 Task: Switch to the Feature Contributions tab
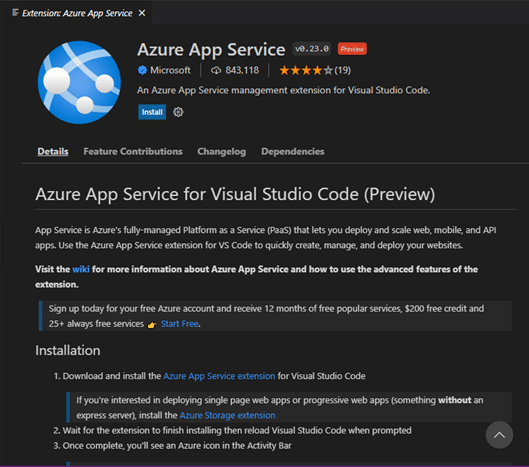[x=133, y=152]
